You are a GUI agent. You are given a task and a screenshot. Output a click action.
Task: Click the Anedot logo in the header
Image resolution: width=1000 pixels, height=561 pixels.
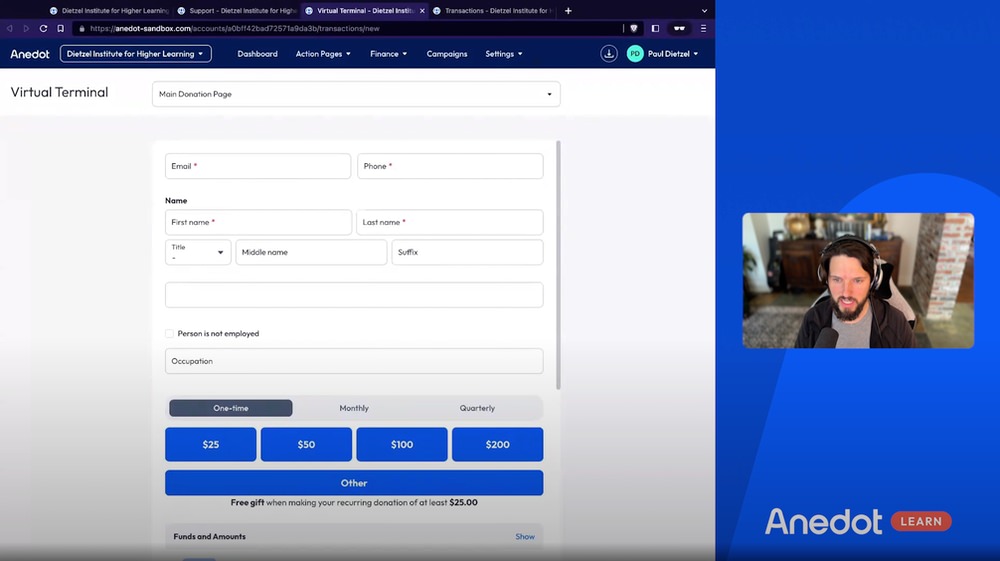tap(29, 54)
